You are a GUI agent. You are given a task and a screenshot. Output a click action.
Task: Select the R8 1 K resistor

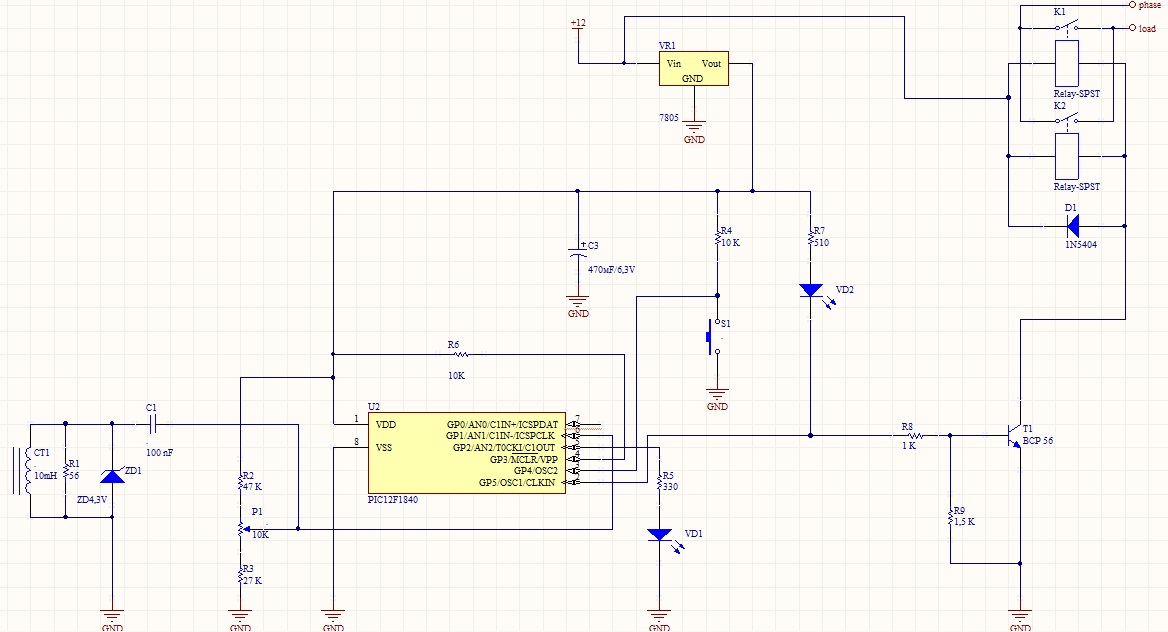914,435
